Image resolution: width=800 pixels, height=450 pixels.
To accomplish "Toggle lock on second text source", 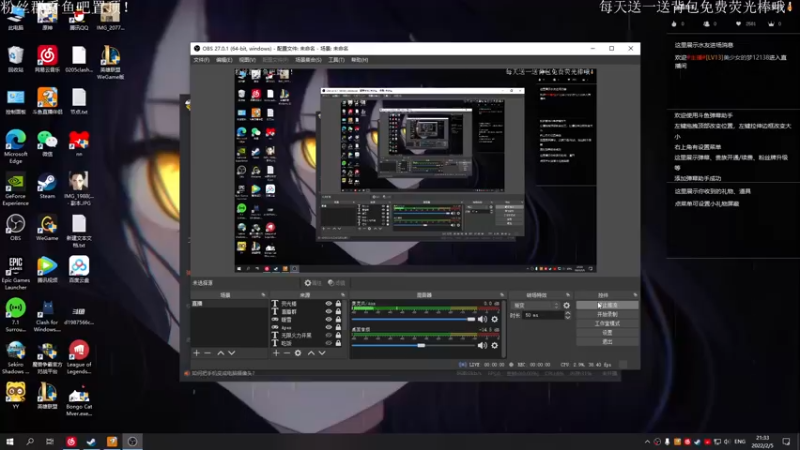I will pos(338,311).
